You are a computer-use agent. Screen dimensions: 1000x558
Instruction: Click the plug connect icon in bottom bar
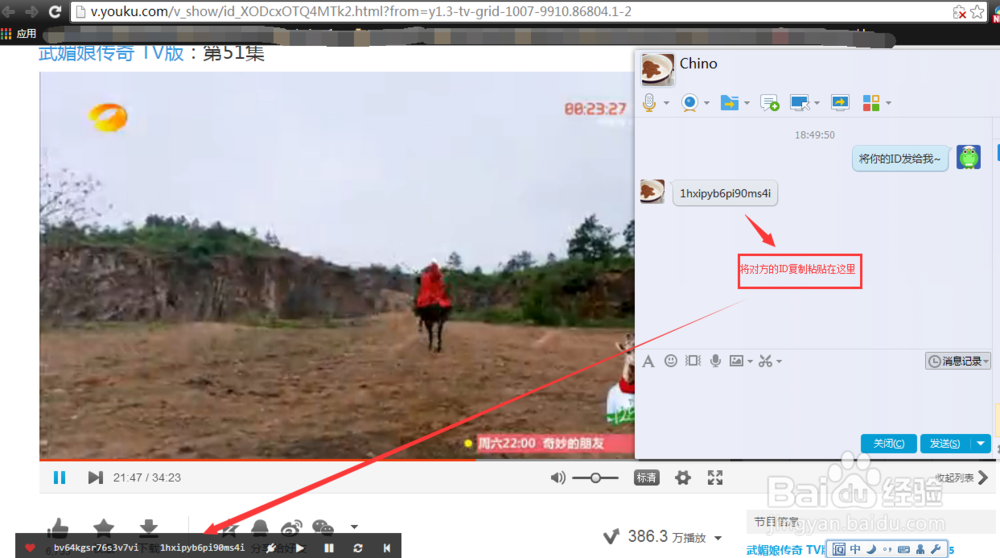271,548
